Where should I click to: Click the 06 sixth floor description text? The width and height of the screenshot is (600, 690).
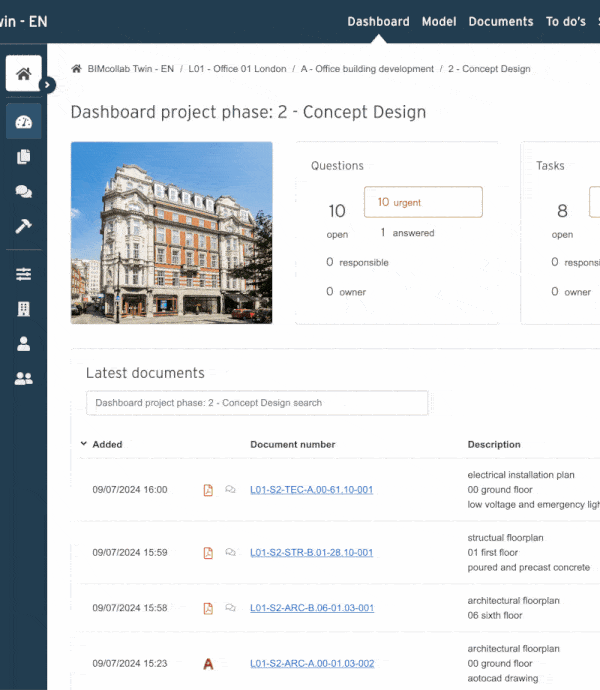click(x=495, y=616)
